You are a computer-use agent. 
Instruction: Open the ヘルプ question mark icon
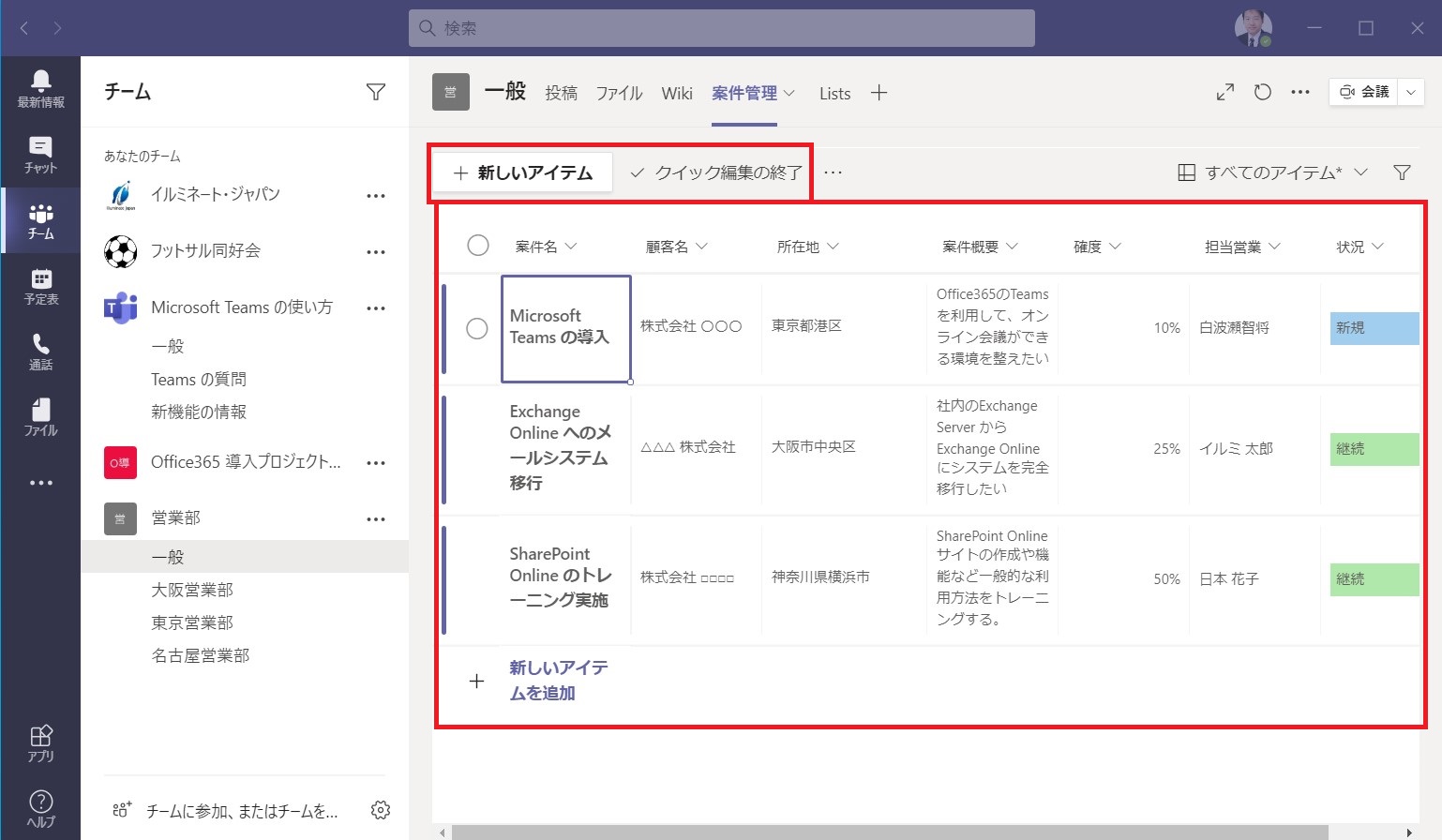(x=40, y=809)
